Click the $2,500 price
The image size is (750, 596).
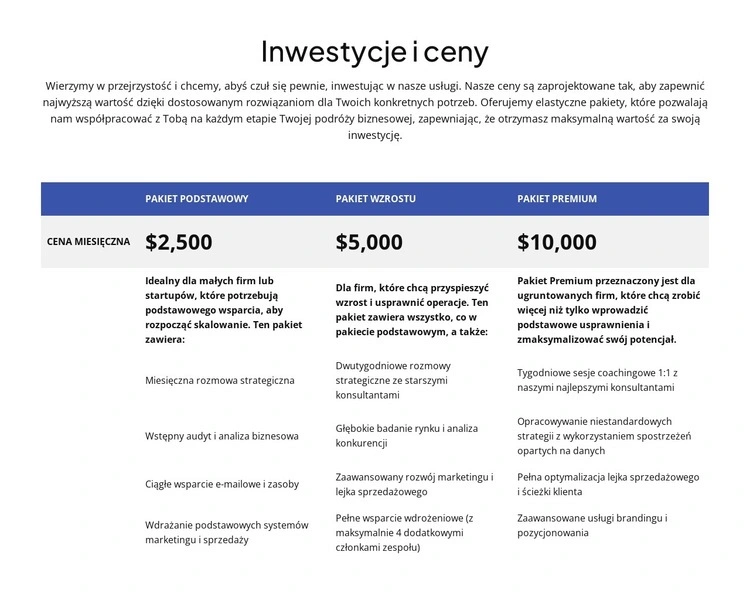[179, 242]
